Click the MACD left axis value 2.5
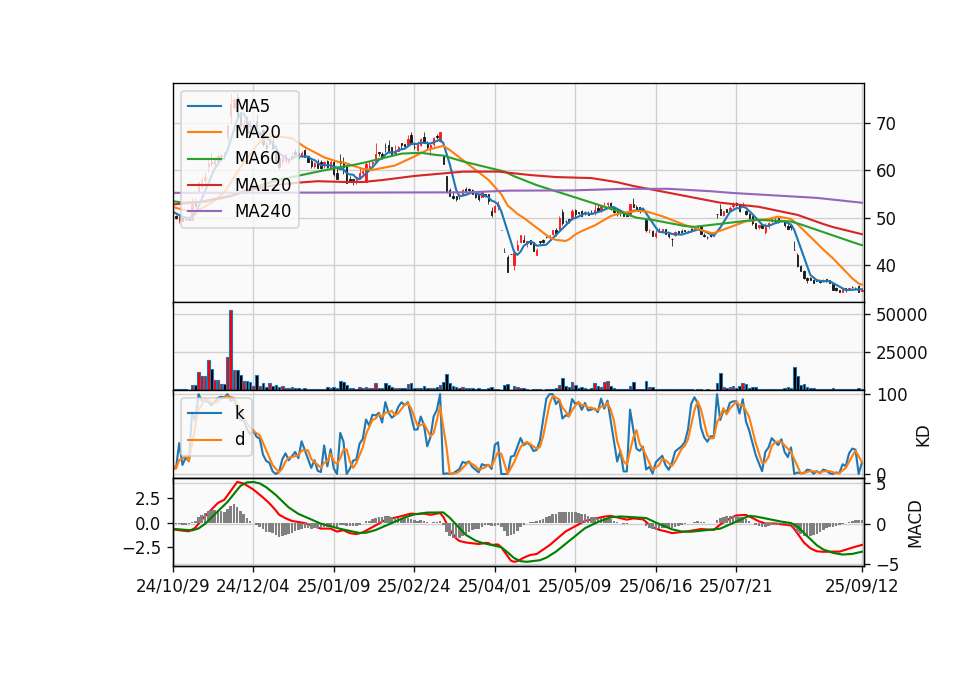The image size is (960, 690). (x=148, y=499)
